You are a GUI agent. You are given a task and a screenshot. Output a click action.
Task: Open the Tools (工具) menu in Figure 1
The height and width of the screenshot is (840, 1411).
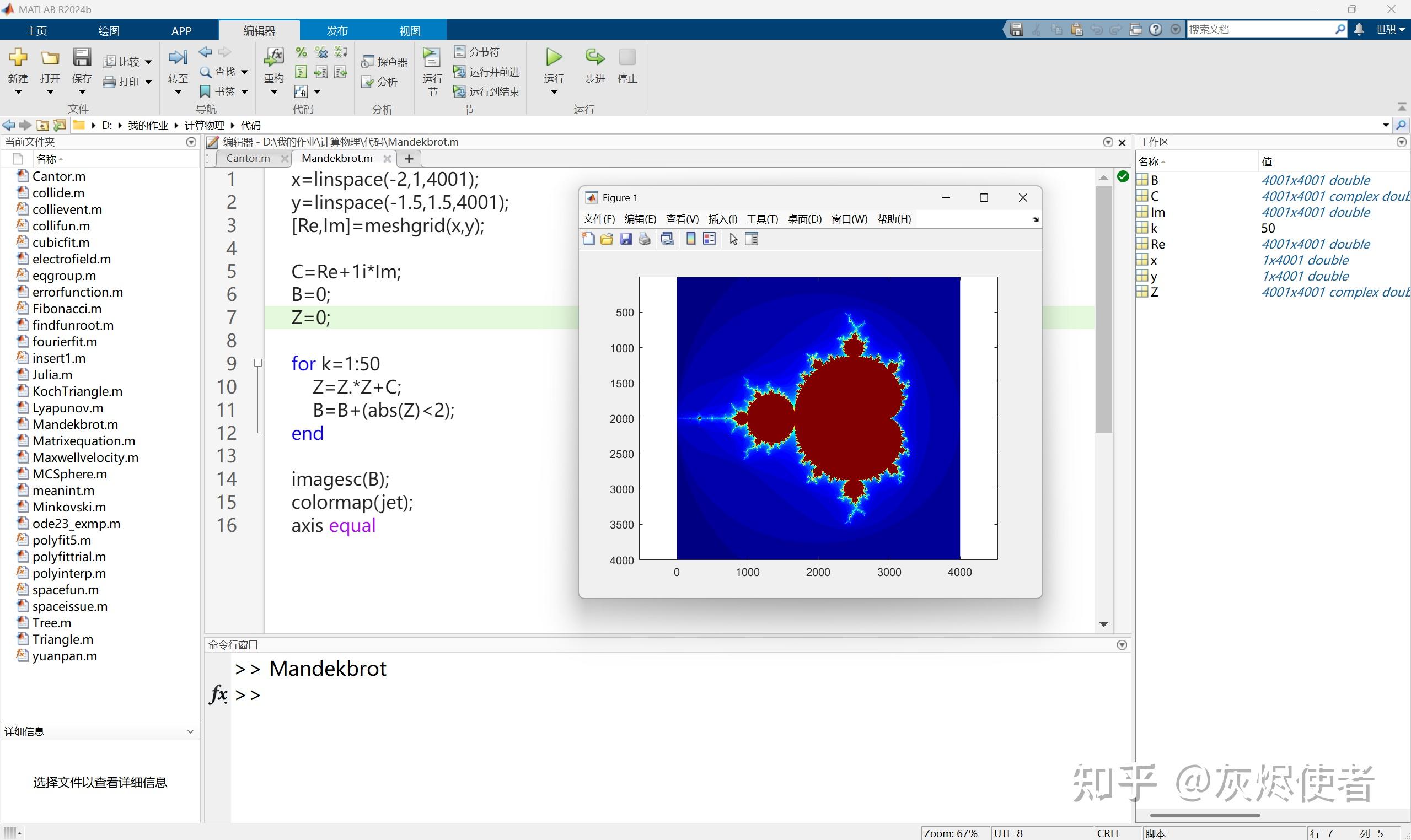(x=761, y=219)
